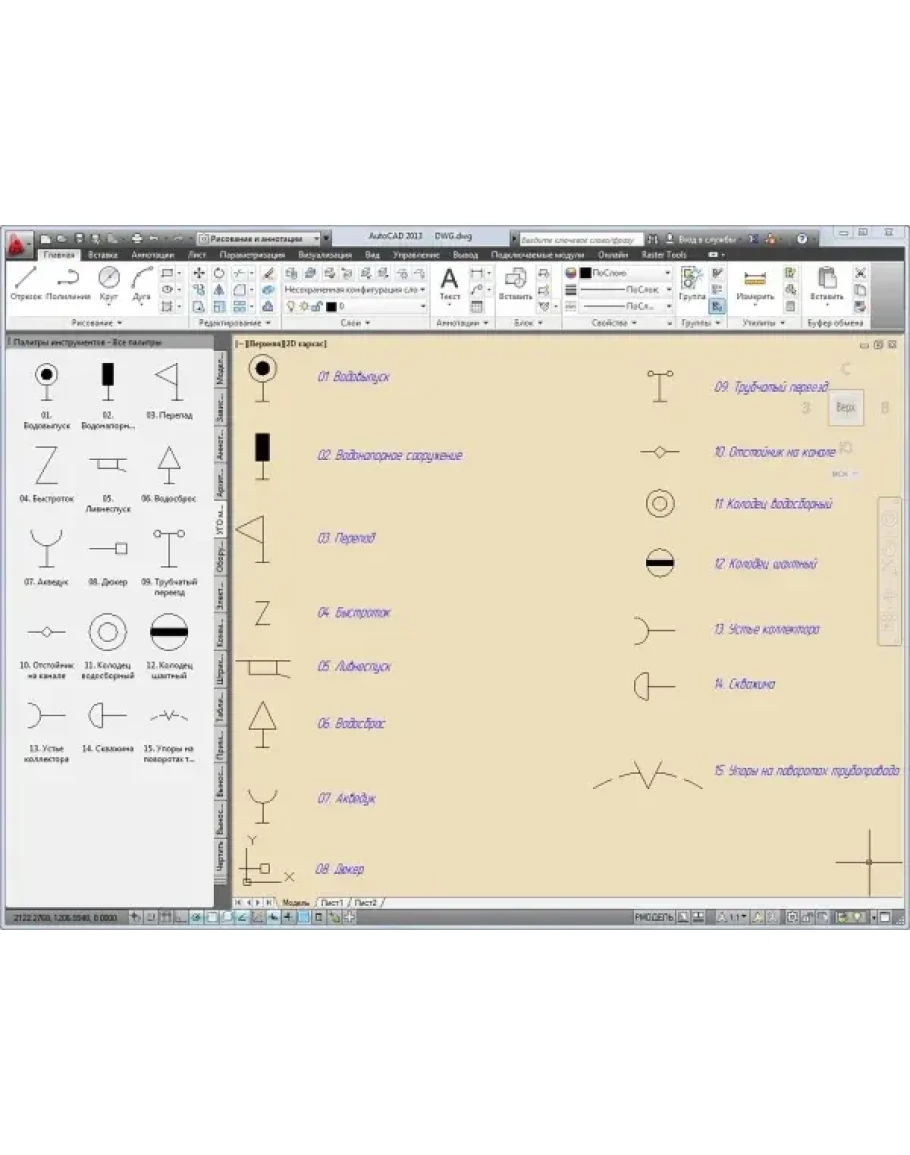Click the Вход в службы sign-in button
Screen dimensions: 910x1155
pos(706,240)
